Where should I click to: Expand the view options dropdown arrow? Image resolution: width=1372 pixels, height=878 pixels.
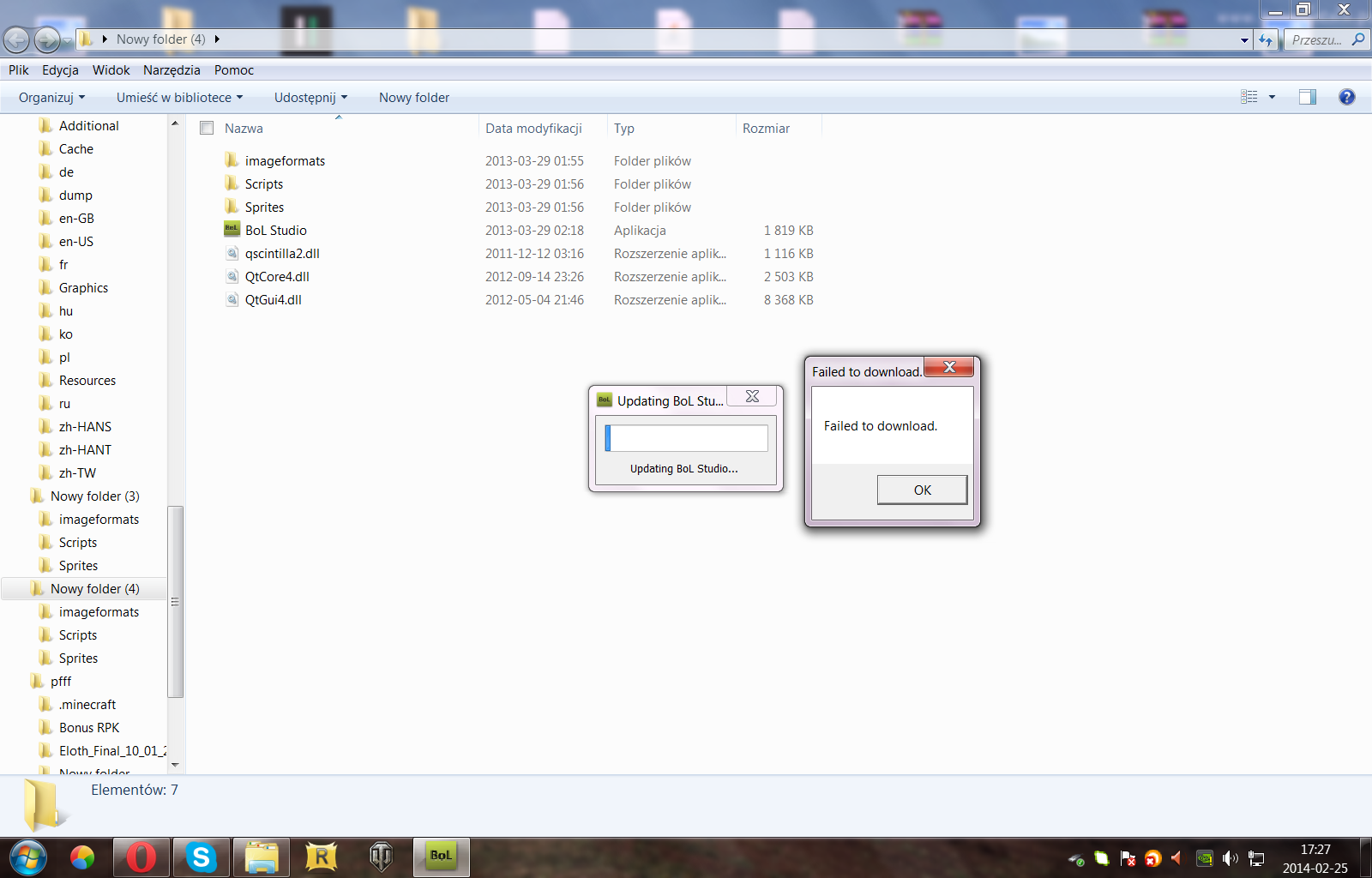point(1272,97)
